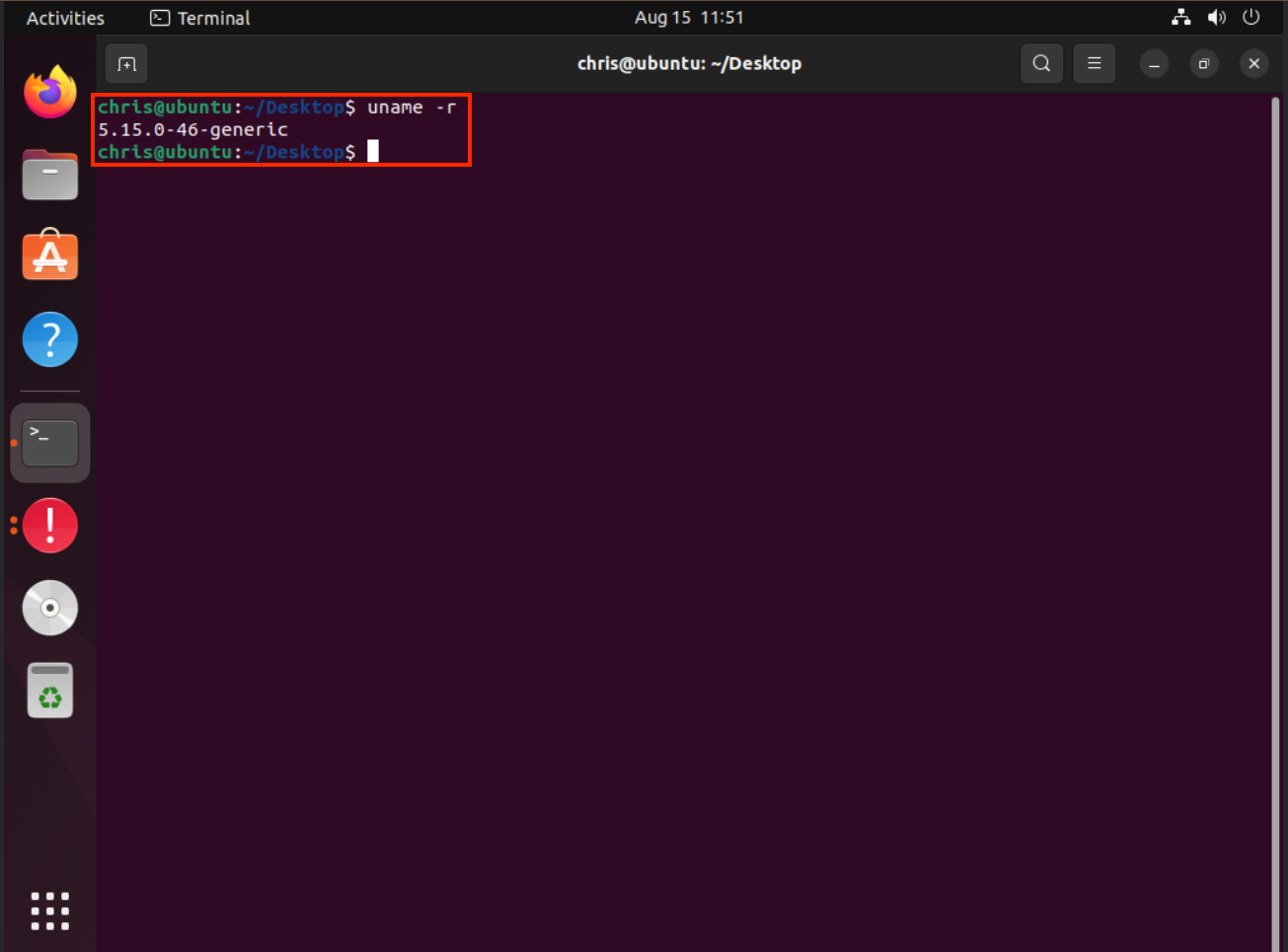Open the Terminal app menu in top bar
This screenshot has width=1288, height=952.
pyautogui.click(x=200, y=18)
